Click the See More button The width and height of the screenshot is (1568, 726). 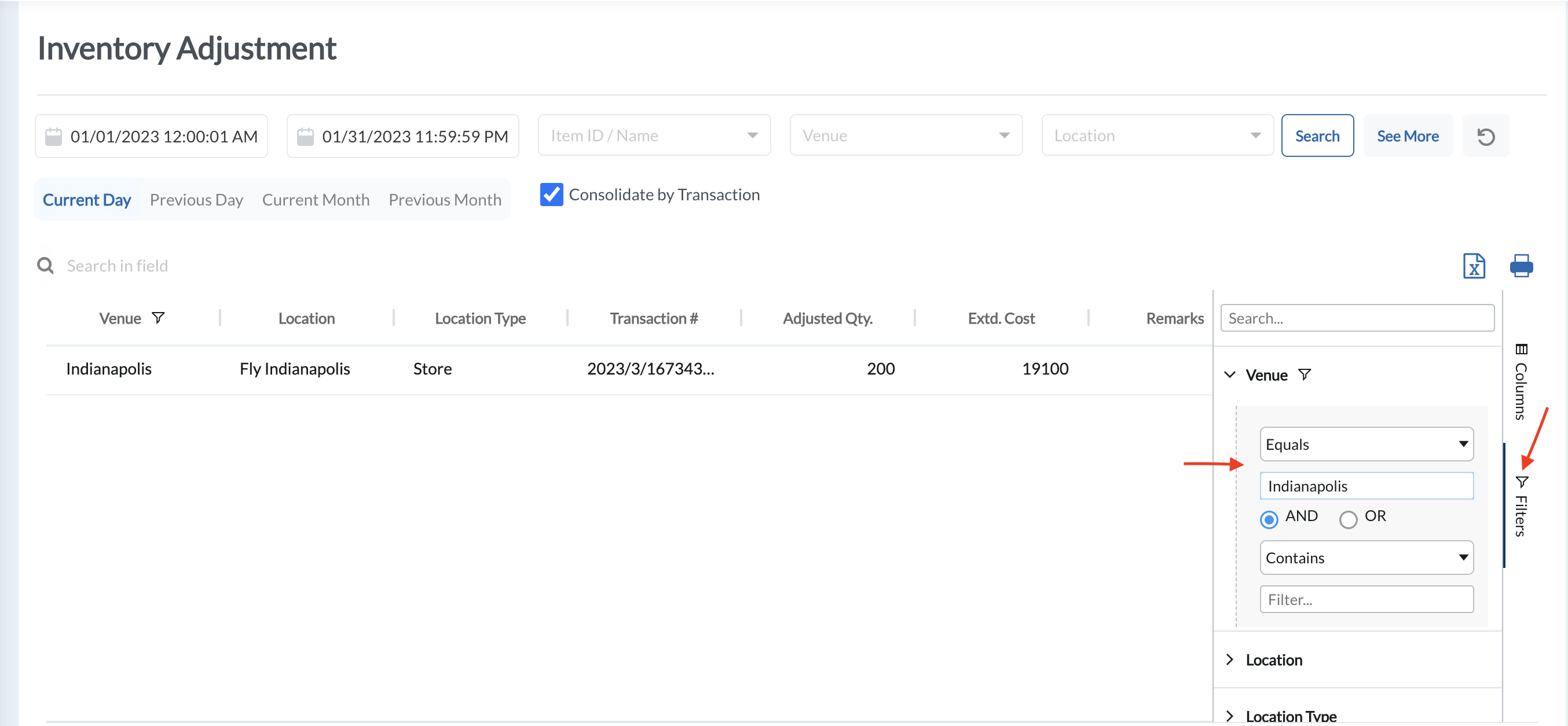pyautogui.click(x=1407, y=135)
